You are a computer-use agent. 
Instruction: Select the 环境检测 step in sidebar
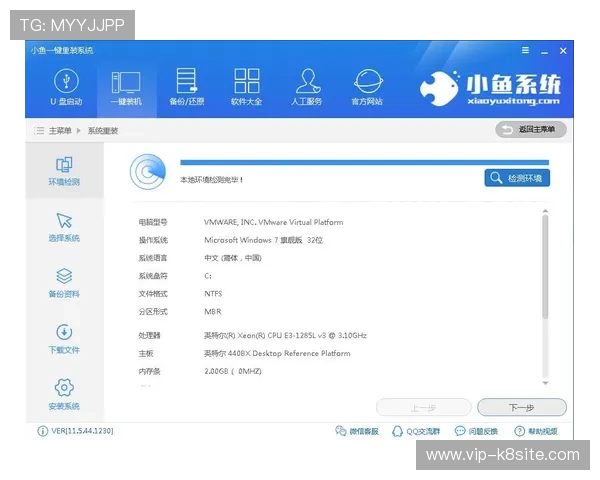[x=64, y=171]
